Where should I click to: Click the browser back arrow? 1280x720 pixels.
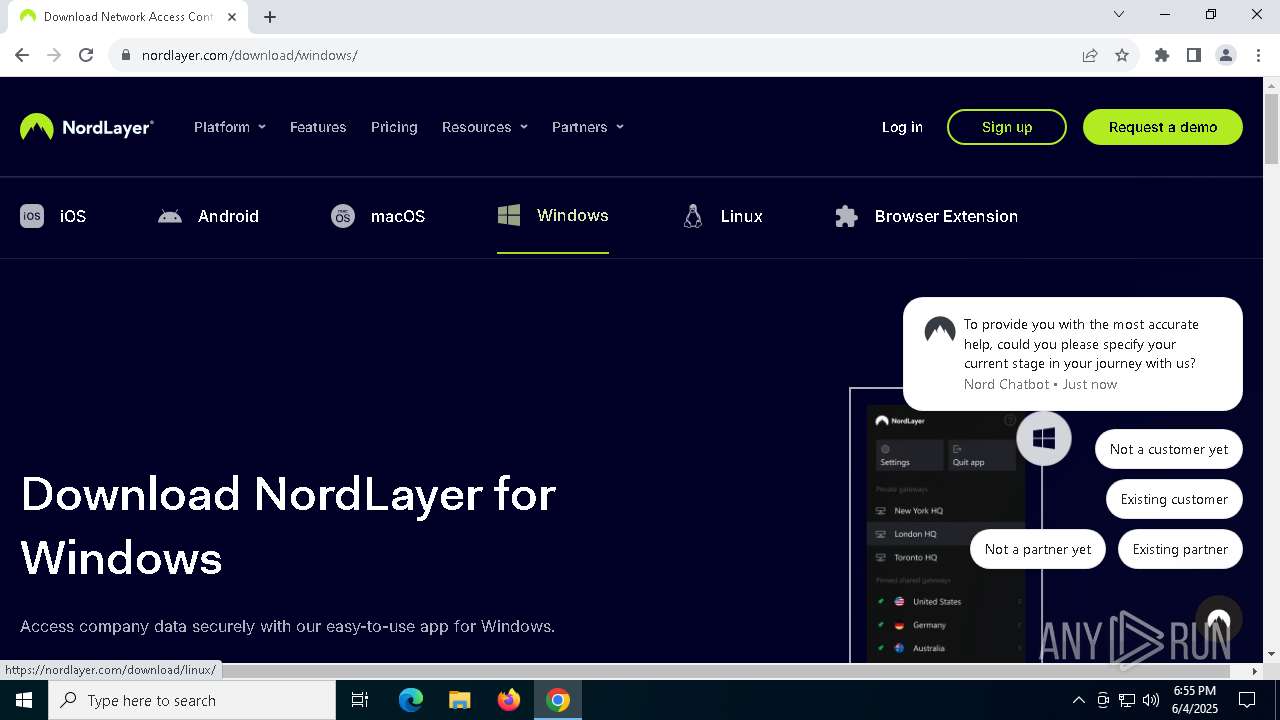pyautogui.click(x=22, y=55)
